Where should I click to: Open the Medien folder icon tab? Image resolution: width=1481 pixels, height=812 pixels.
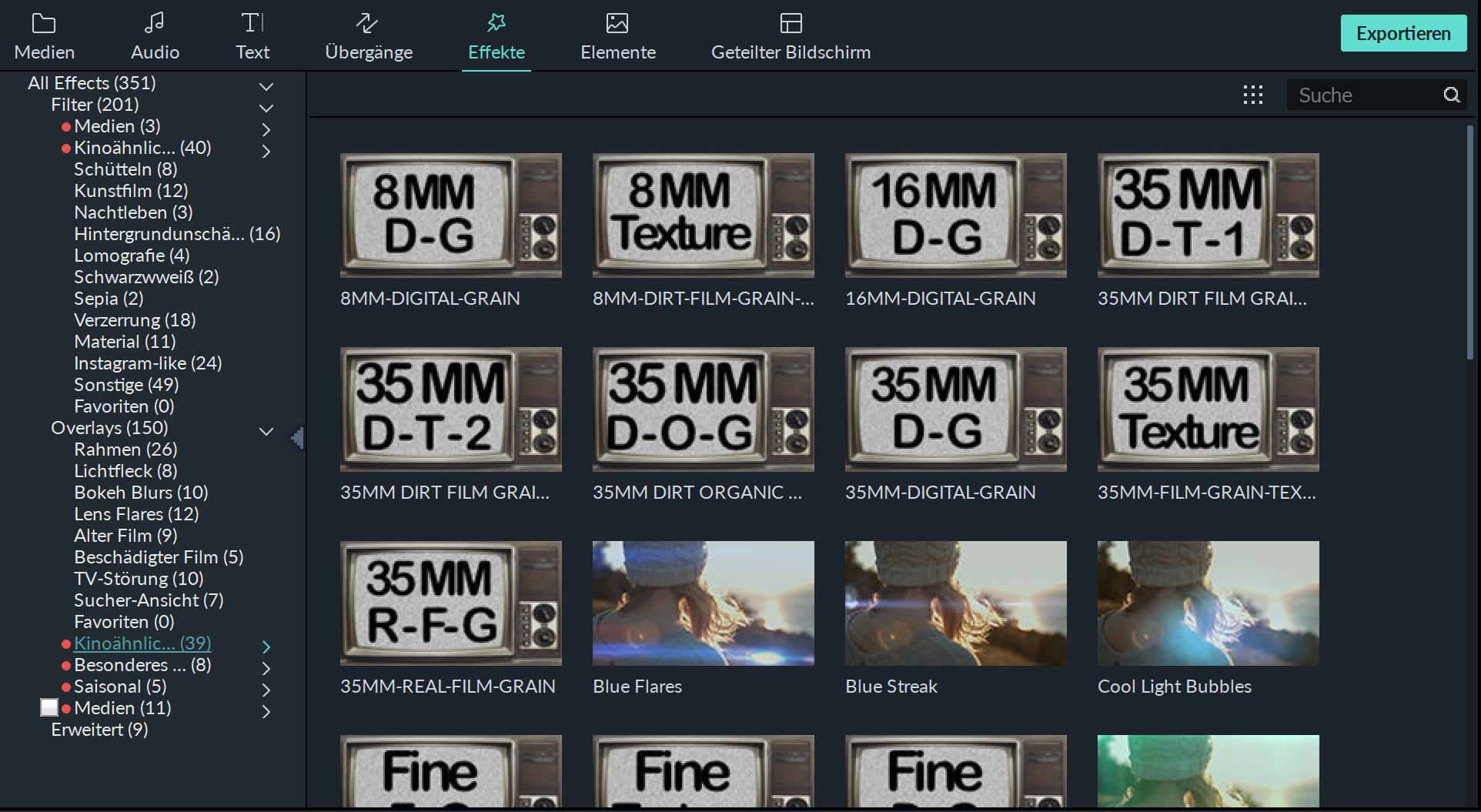pyautogui.click(x=44, y=23)
